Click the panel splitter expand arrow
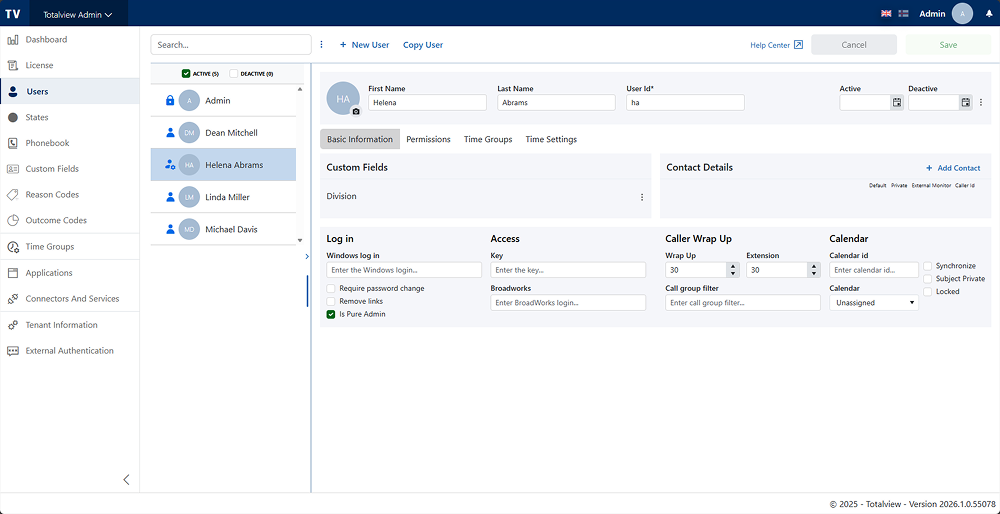The height and width of the screenshot is (514, 1000). (307, 256)
